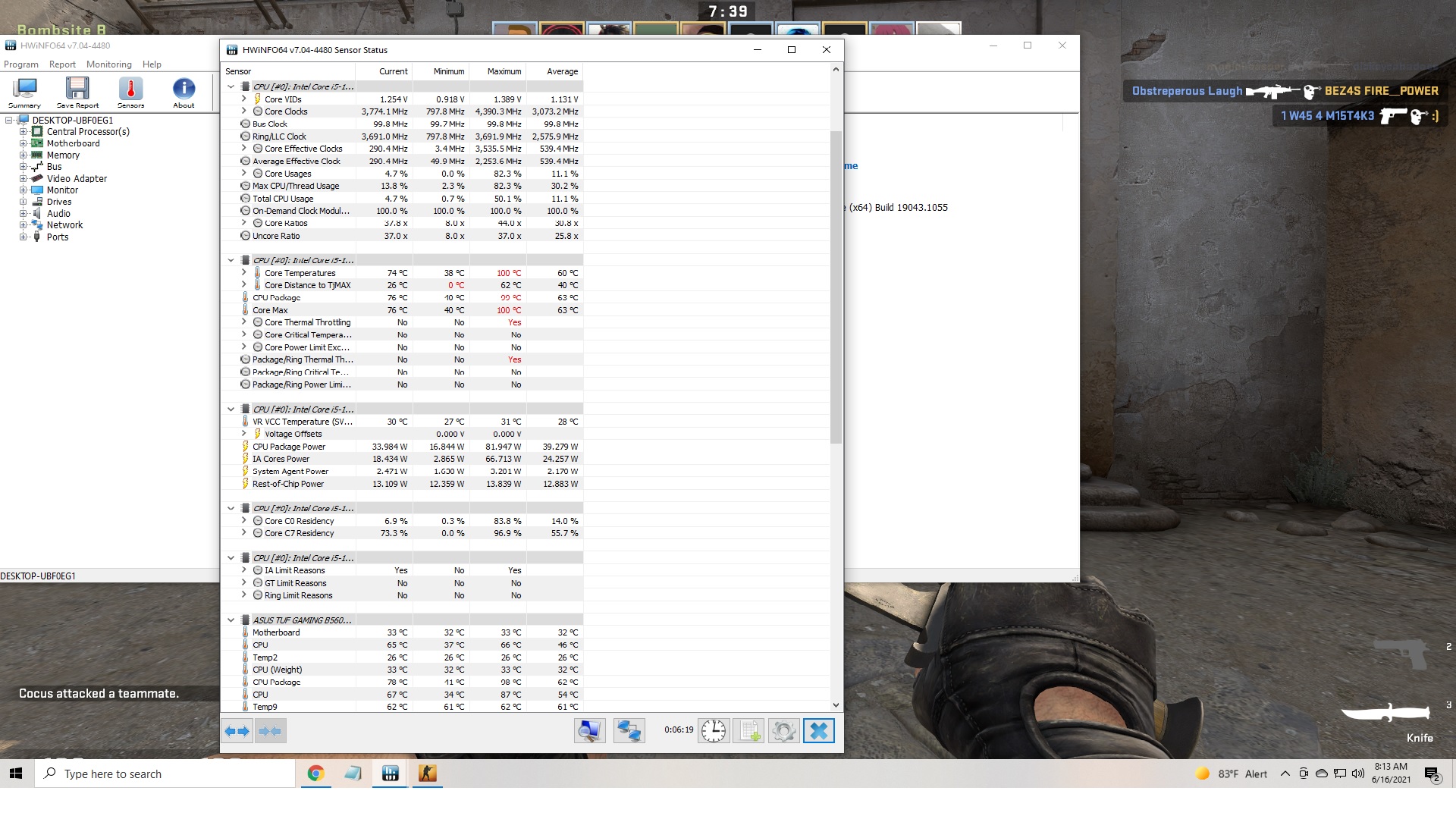Image resolution: width=1456 pixels, height=819 pixels.
Task: Select the Ports tree item
Action: click(x=58, y=237)
